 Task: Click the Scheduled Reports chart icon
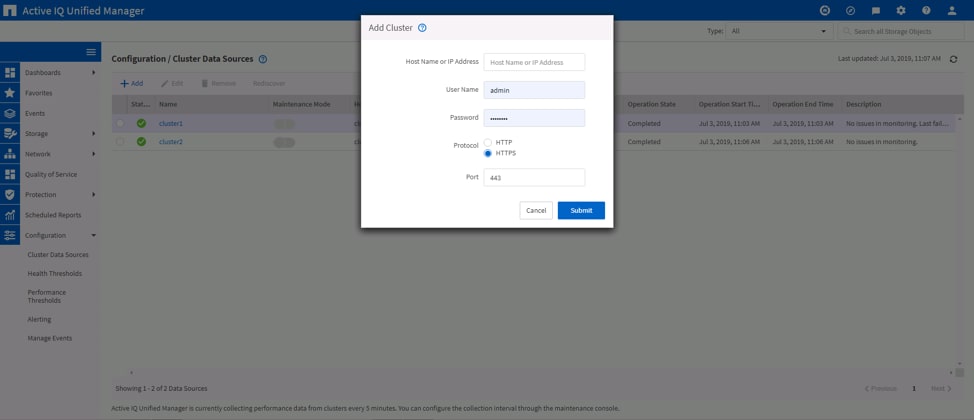coord(10,215)
